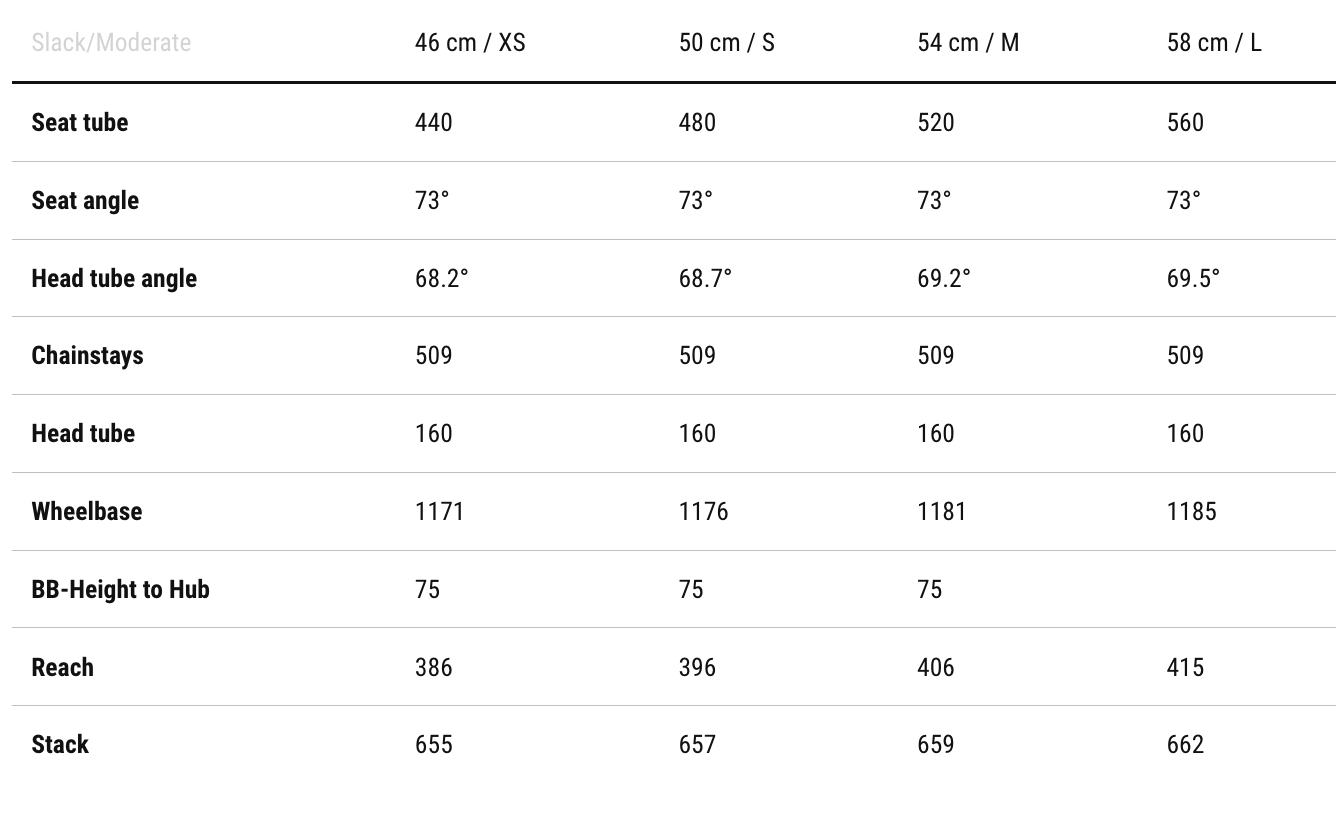Select the Seat angle row label
Image resolution: width=1336 pixels, height=816 pixels.
point(85,200)
